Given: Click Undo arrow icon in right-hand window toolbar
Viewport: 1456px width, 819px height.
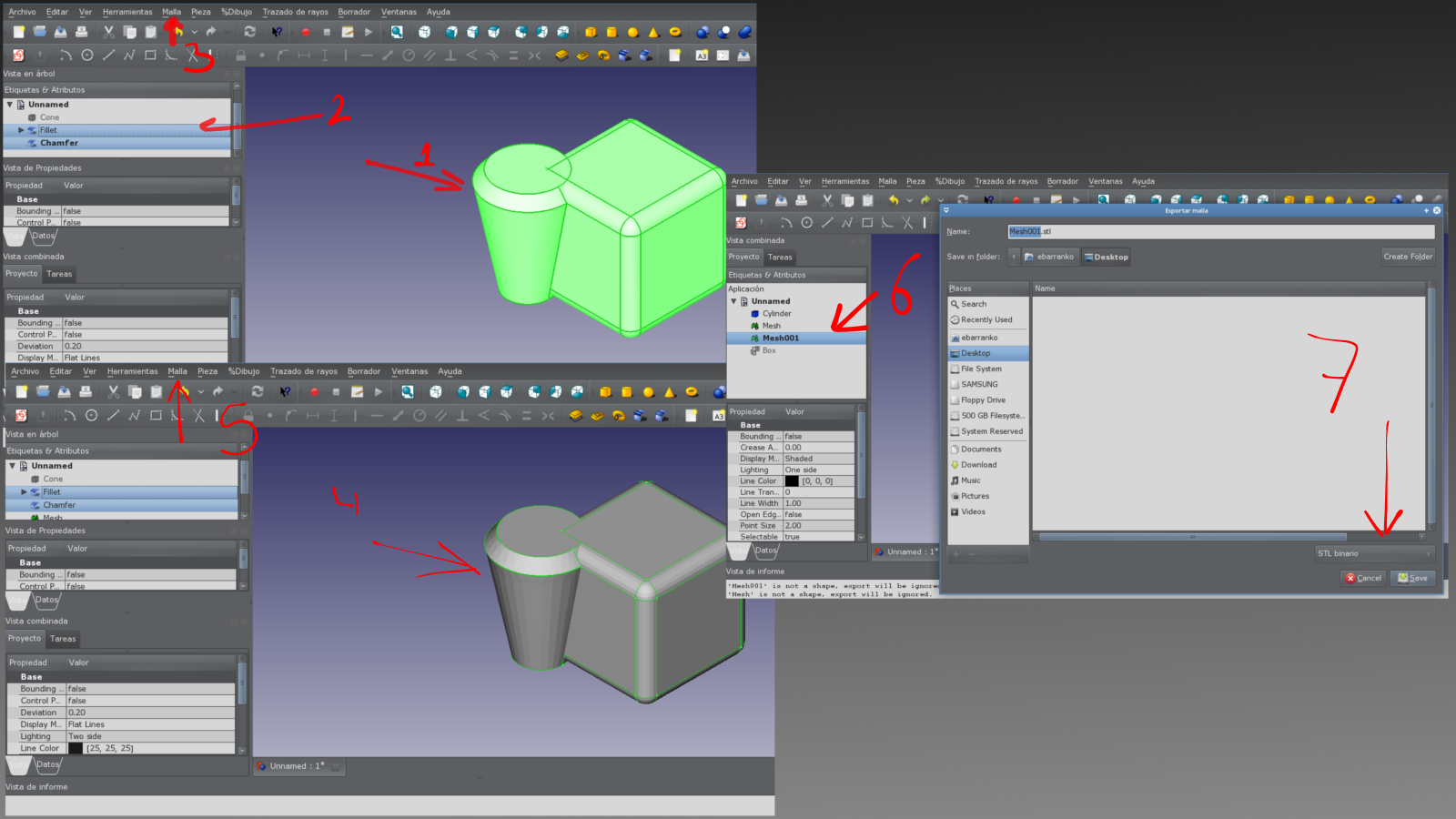Looking at the screenshot, I should [x=894, y=200].
